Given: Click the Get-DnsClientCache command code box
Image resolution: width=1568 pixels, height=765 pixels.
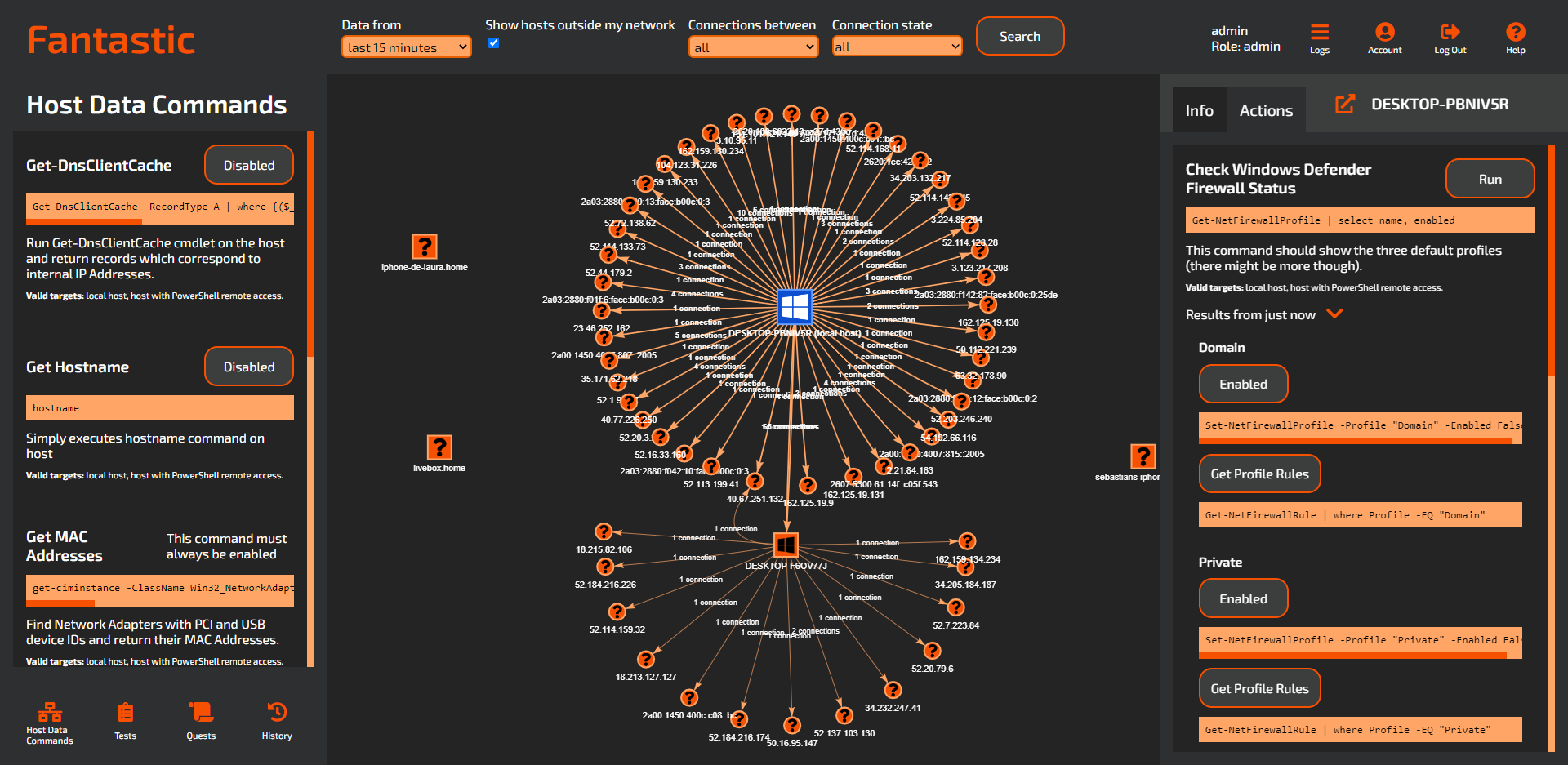Looking at the screenshot, I should [x=160, y=208].
